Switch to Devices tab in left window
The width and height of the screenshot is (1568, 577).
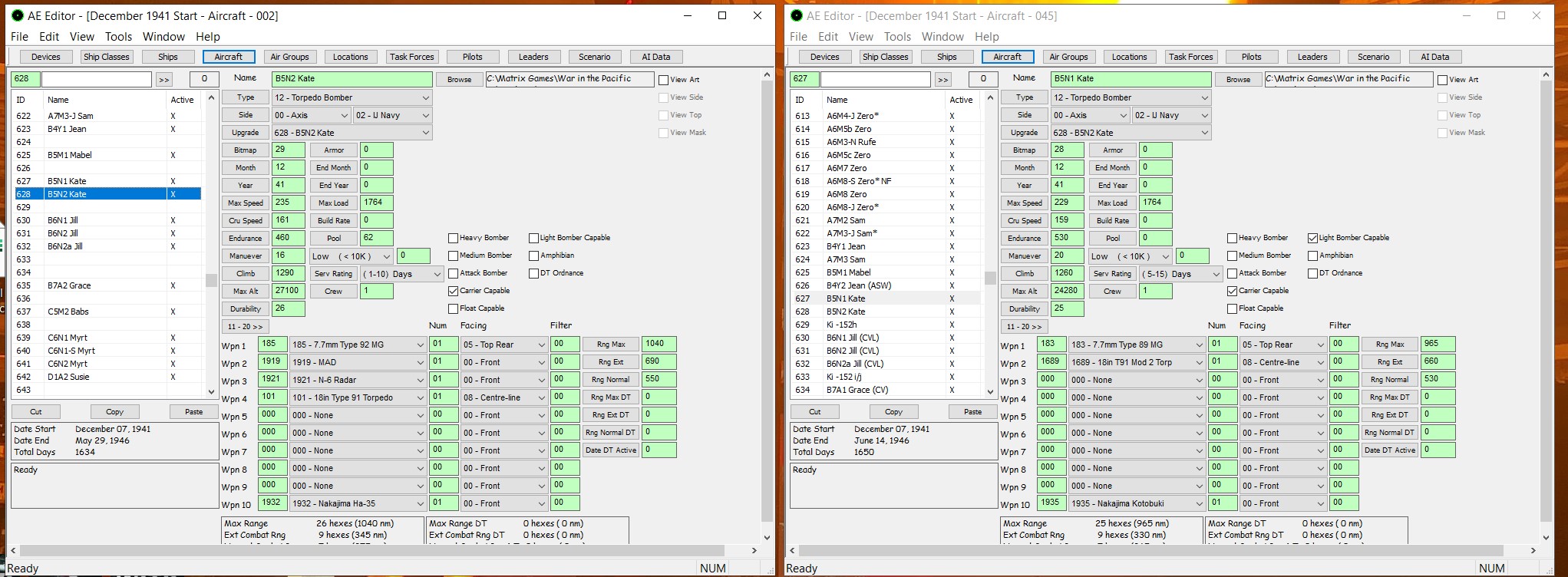click(46, 57)
